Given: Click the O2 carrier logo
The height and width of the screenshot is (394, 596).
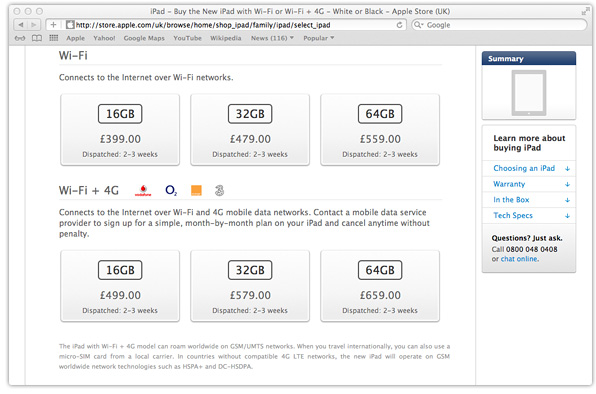Looking at the screenshot, I should 171,190.
